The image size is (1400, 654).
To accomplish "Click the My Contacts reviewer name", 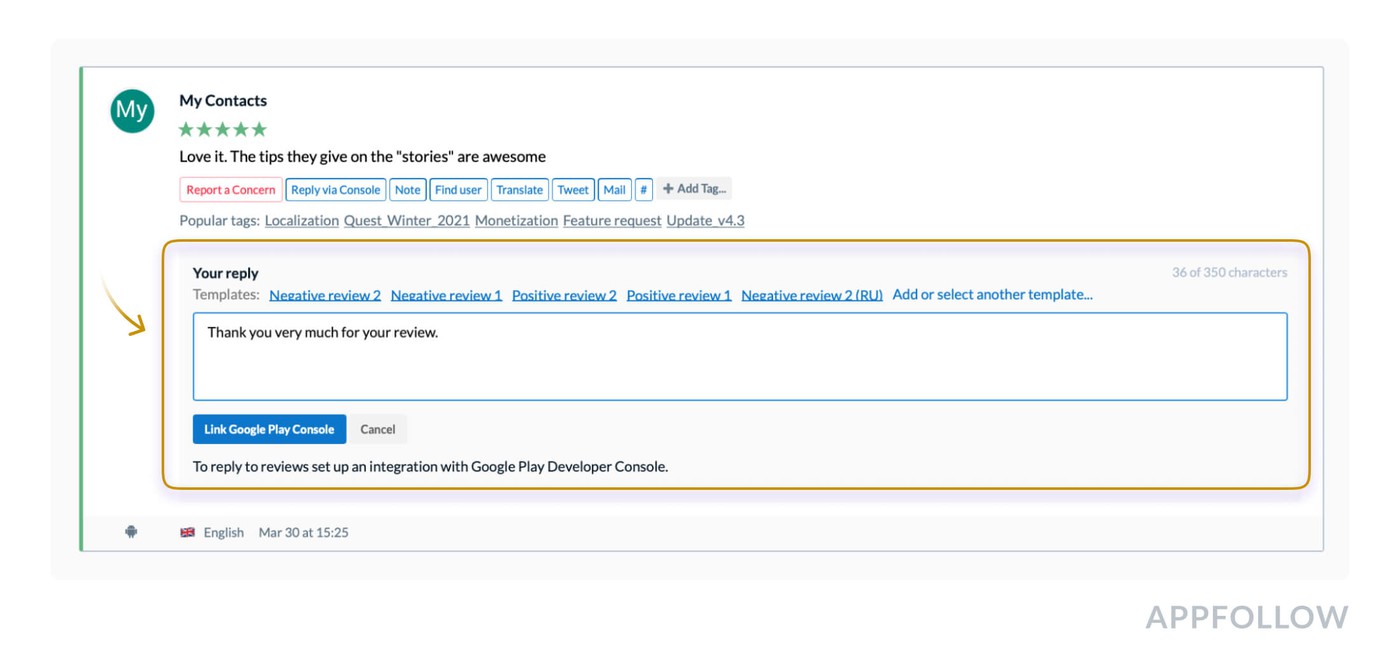I will click(223, 100).
